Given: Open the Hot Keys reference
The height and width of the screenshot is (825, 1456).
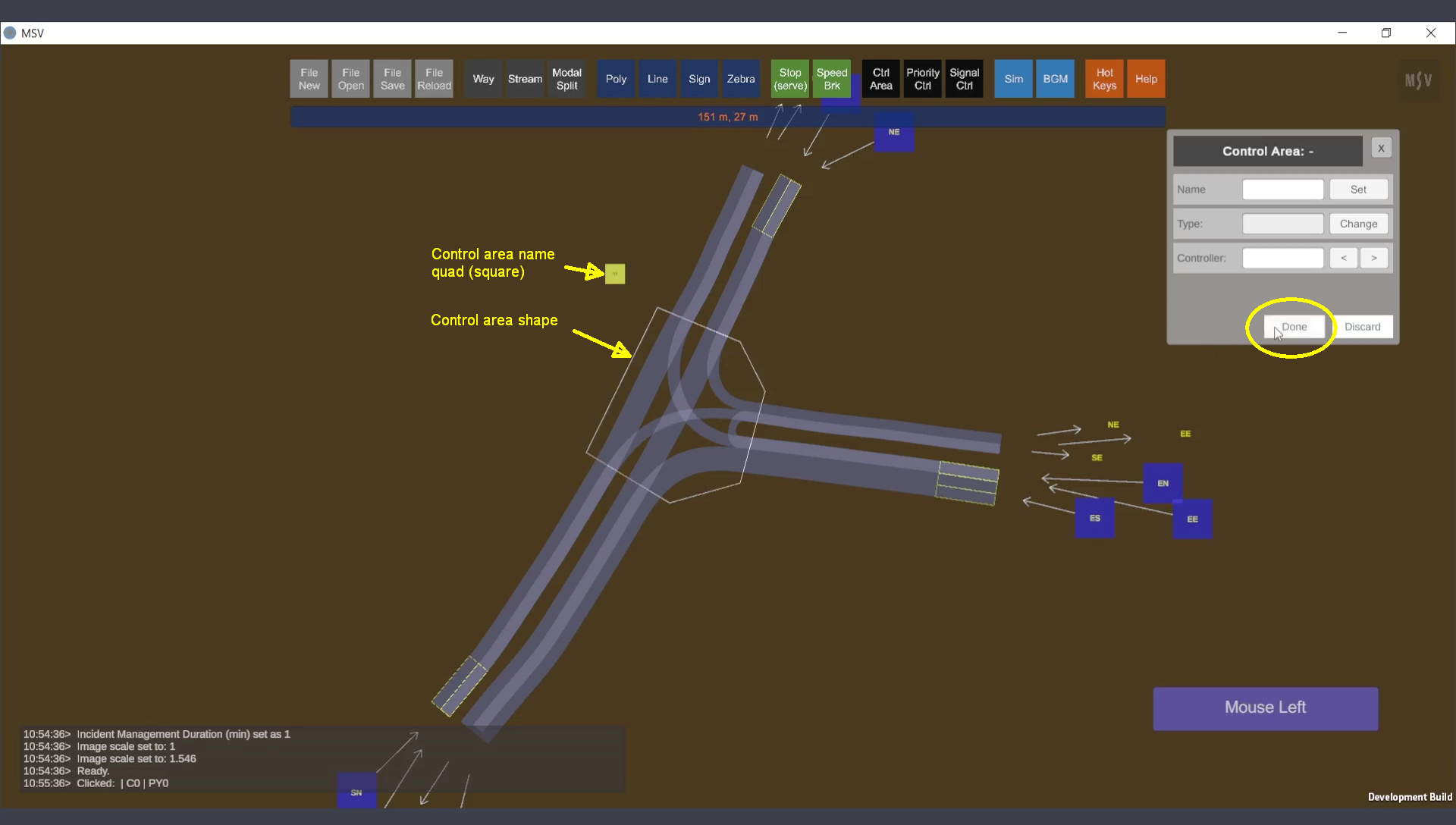Looking at the screenshot, I should click(x=1104, y=79).
